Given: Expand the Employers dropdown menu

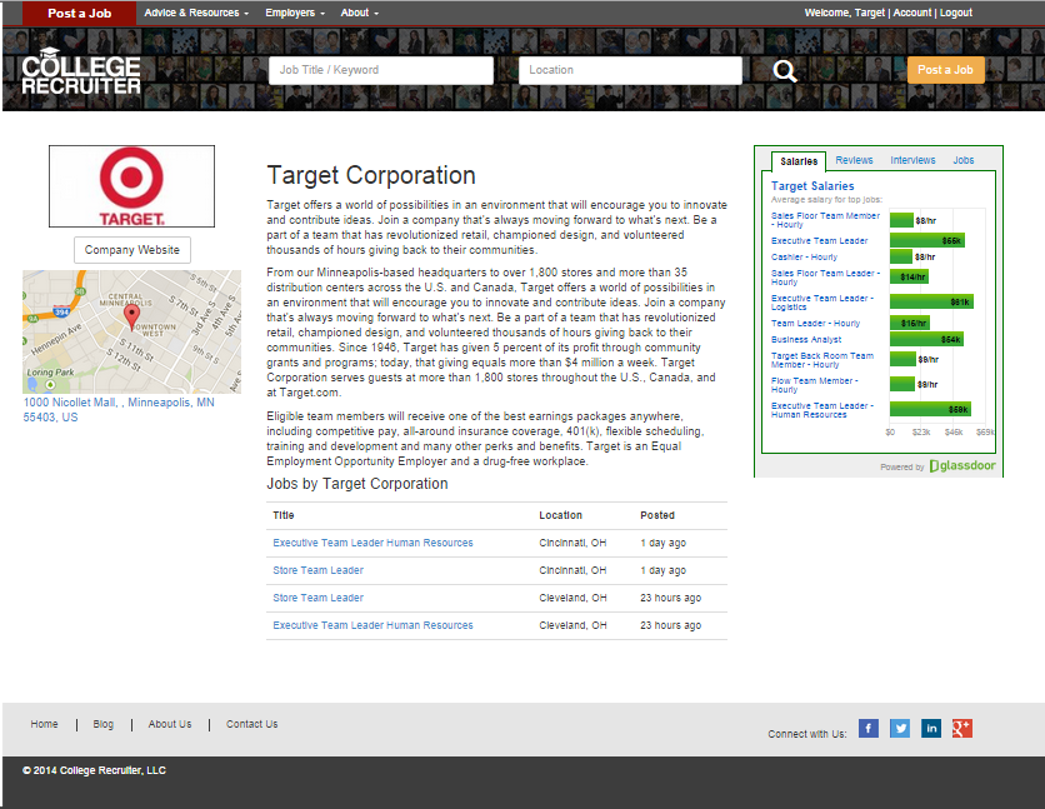Looking at the screenshot, I should click(295, 13).
